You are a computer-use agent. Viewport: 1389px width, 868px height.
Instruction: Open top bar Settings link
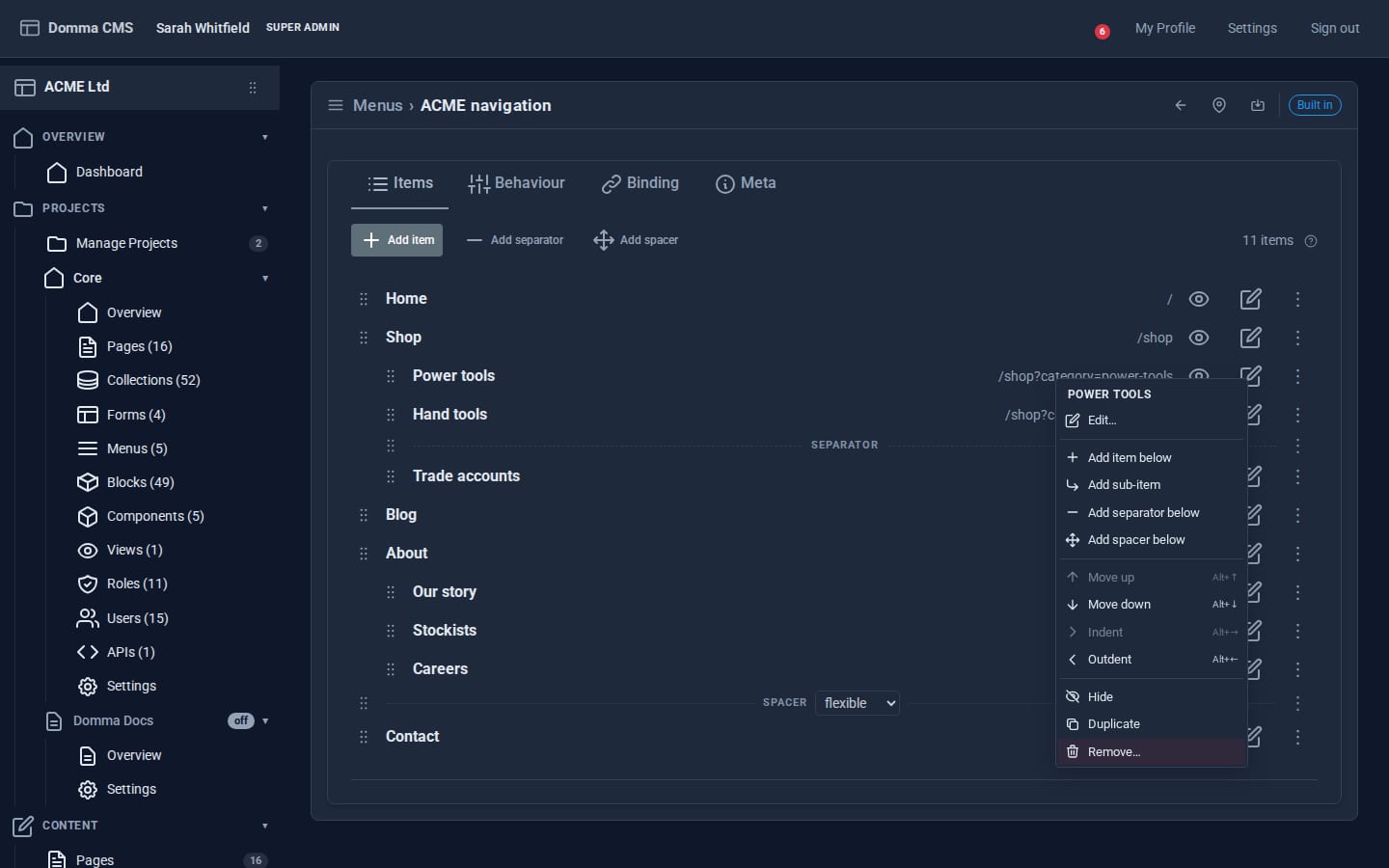(1252, 28)
